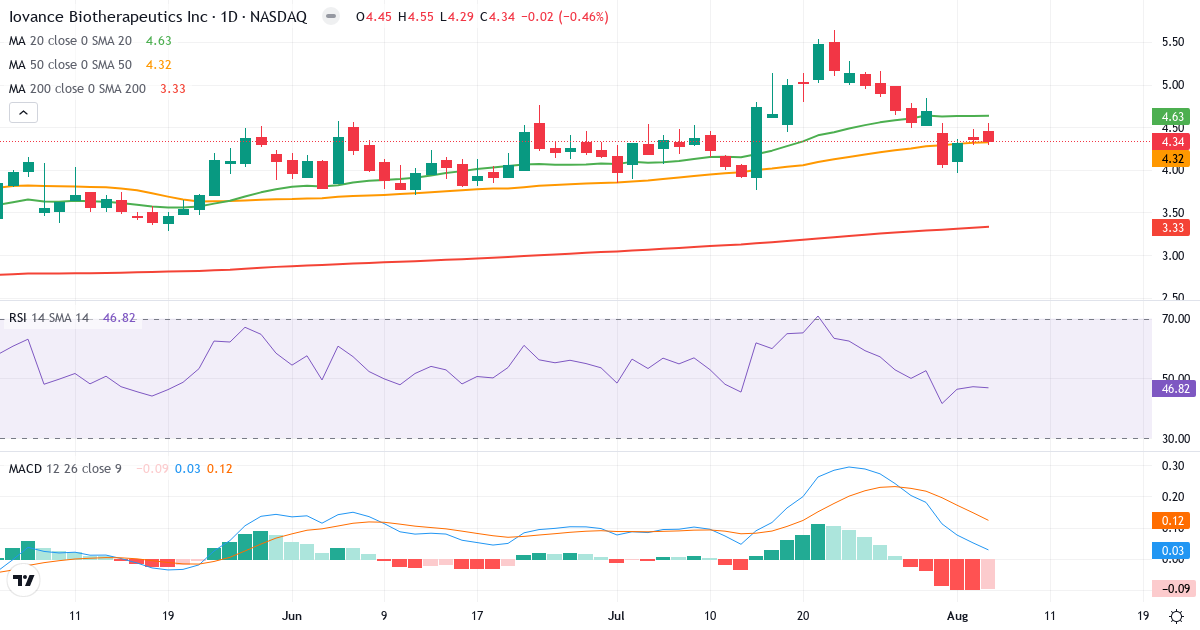Click the purple 46.82 RSI axis label

point(1173,388)
